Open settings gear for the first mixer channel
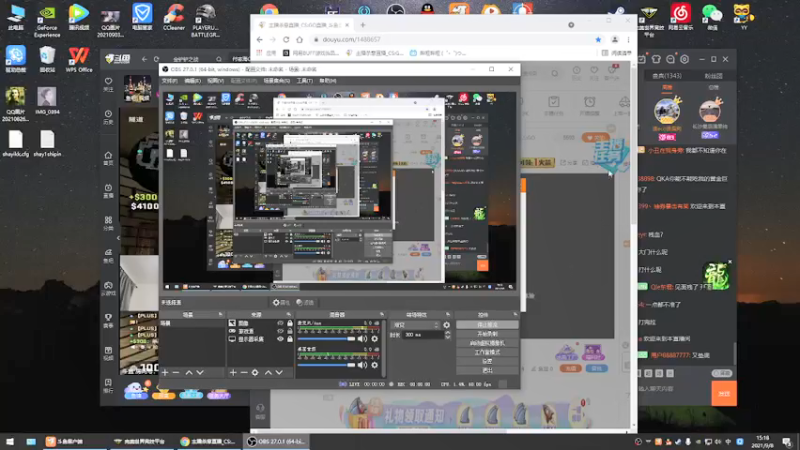 click(x=374, y=339)
